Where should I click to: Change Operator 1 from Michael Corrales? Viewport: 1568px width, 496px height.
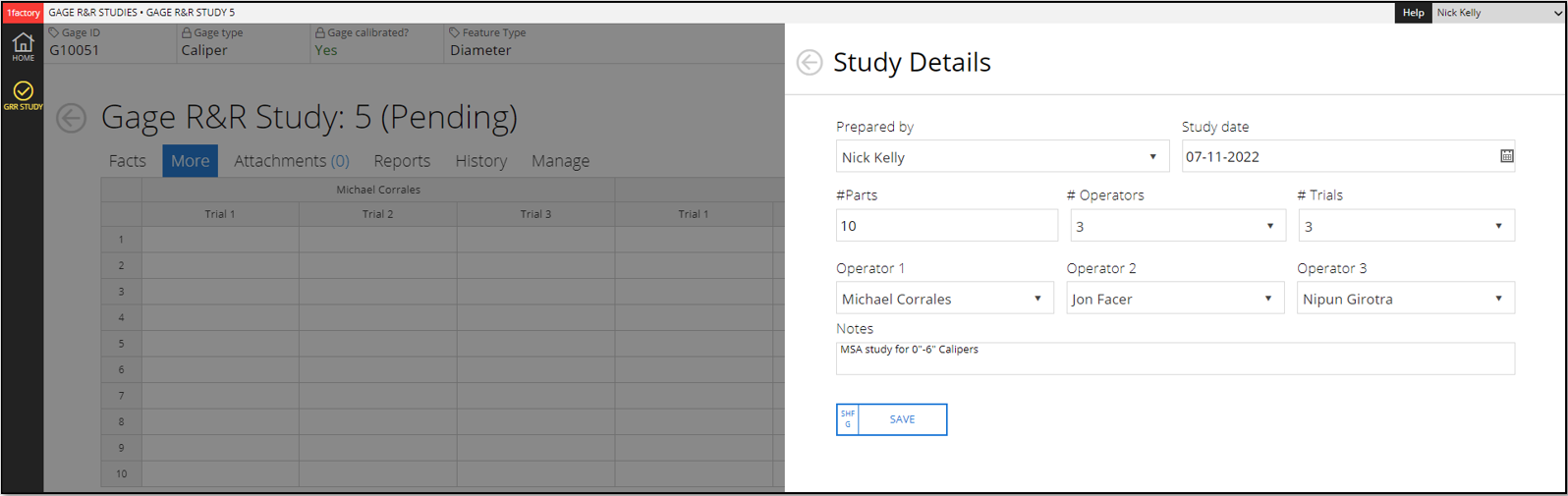(x=943, y=299)
